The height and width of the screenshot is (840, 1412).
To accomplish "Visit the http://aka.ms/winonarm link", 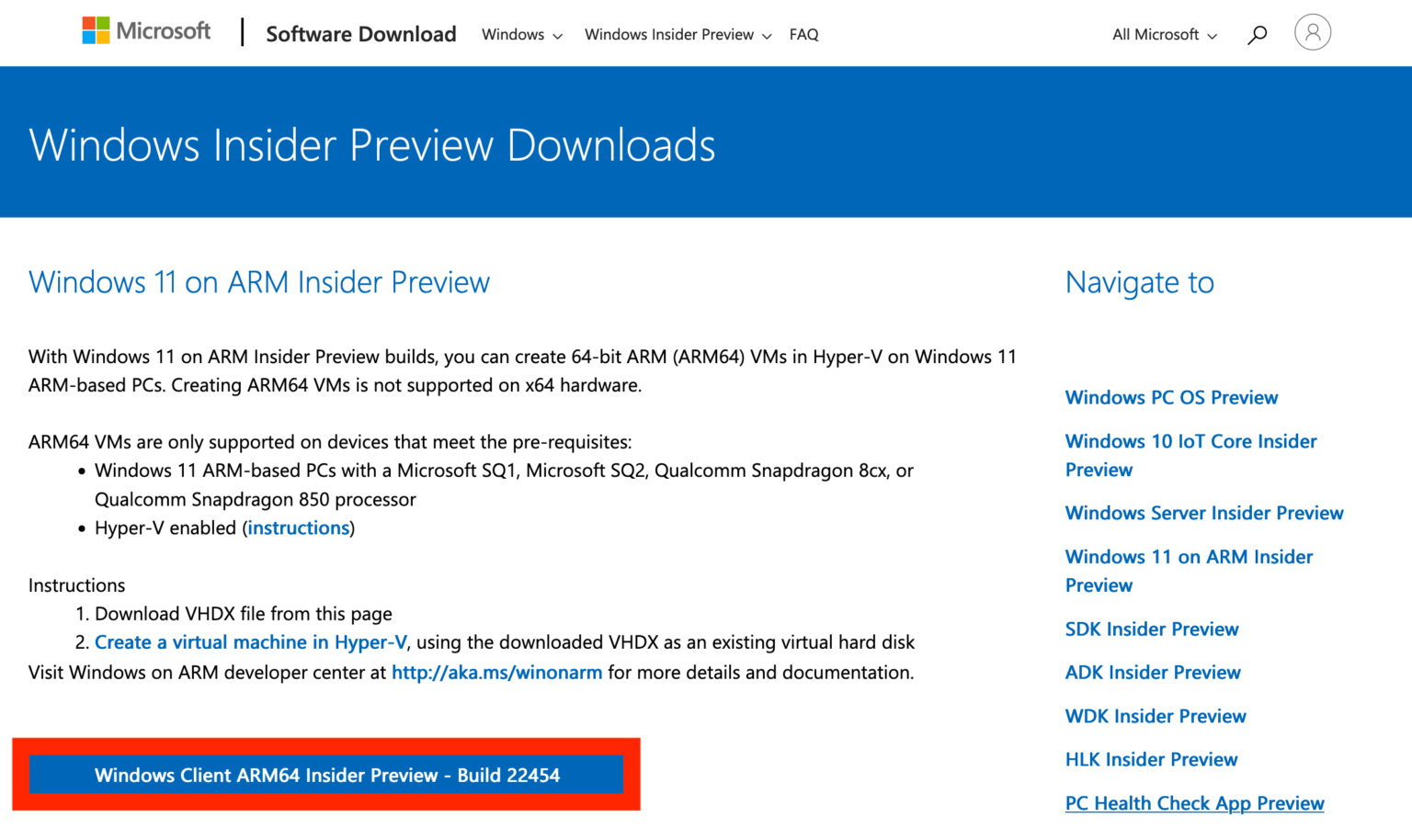I will tap(496, 672).
